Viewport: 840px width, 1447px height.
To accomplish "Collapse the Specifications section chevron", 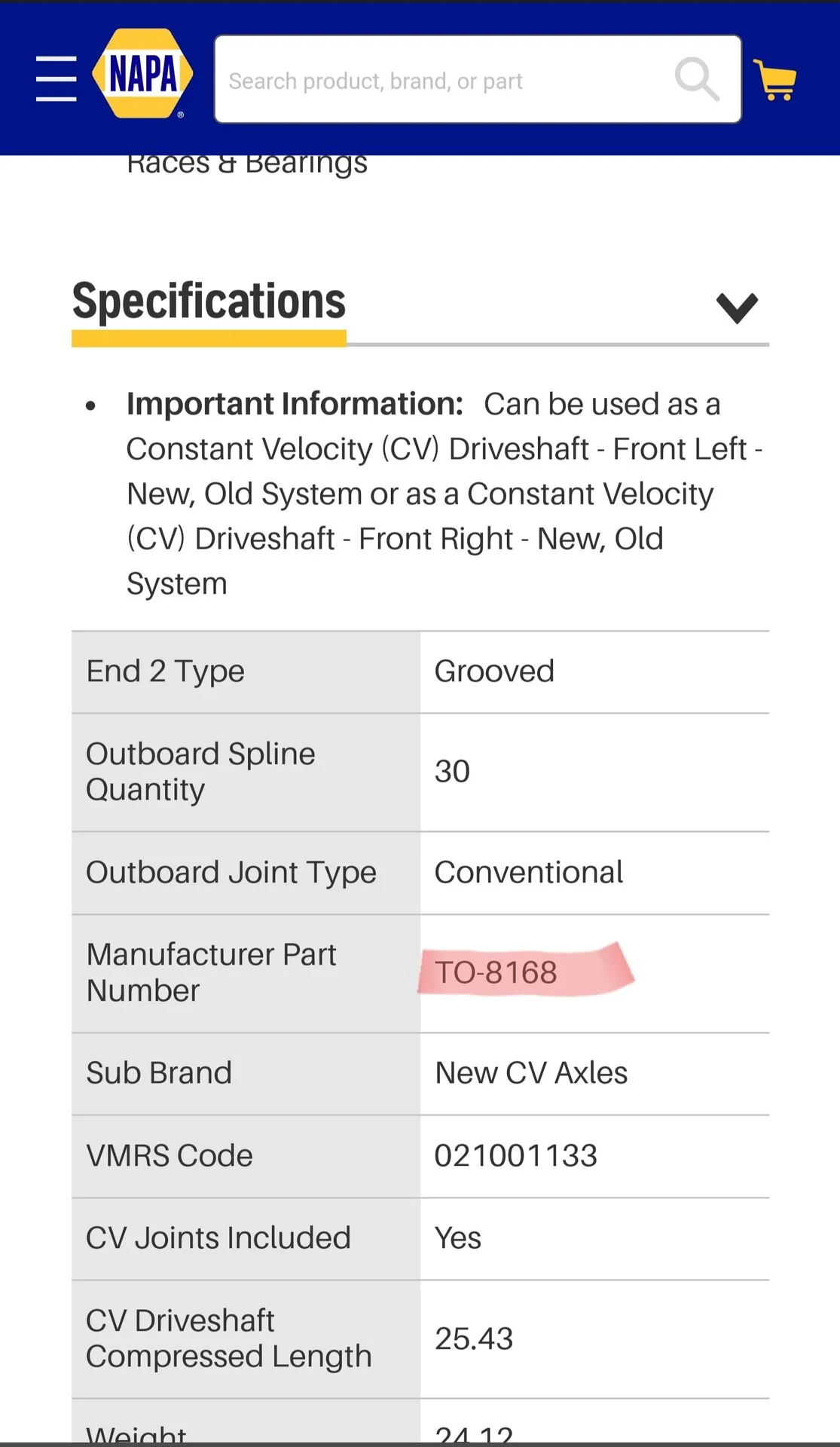I will click(737, 307).
